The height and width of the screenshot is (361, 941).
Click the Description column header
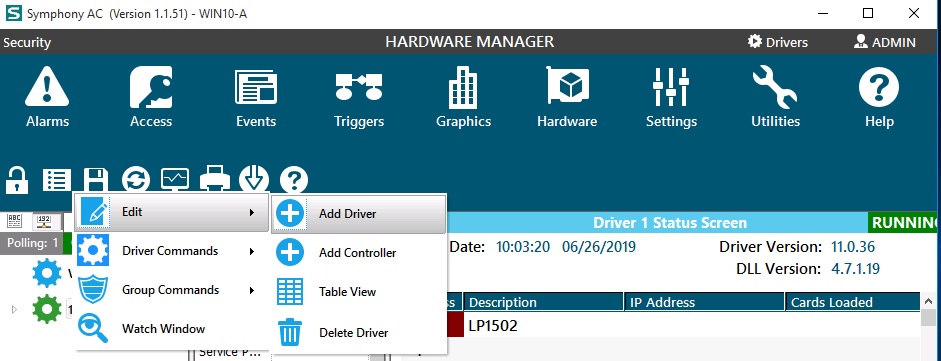pyautogui.click(x=544, y=302)
